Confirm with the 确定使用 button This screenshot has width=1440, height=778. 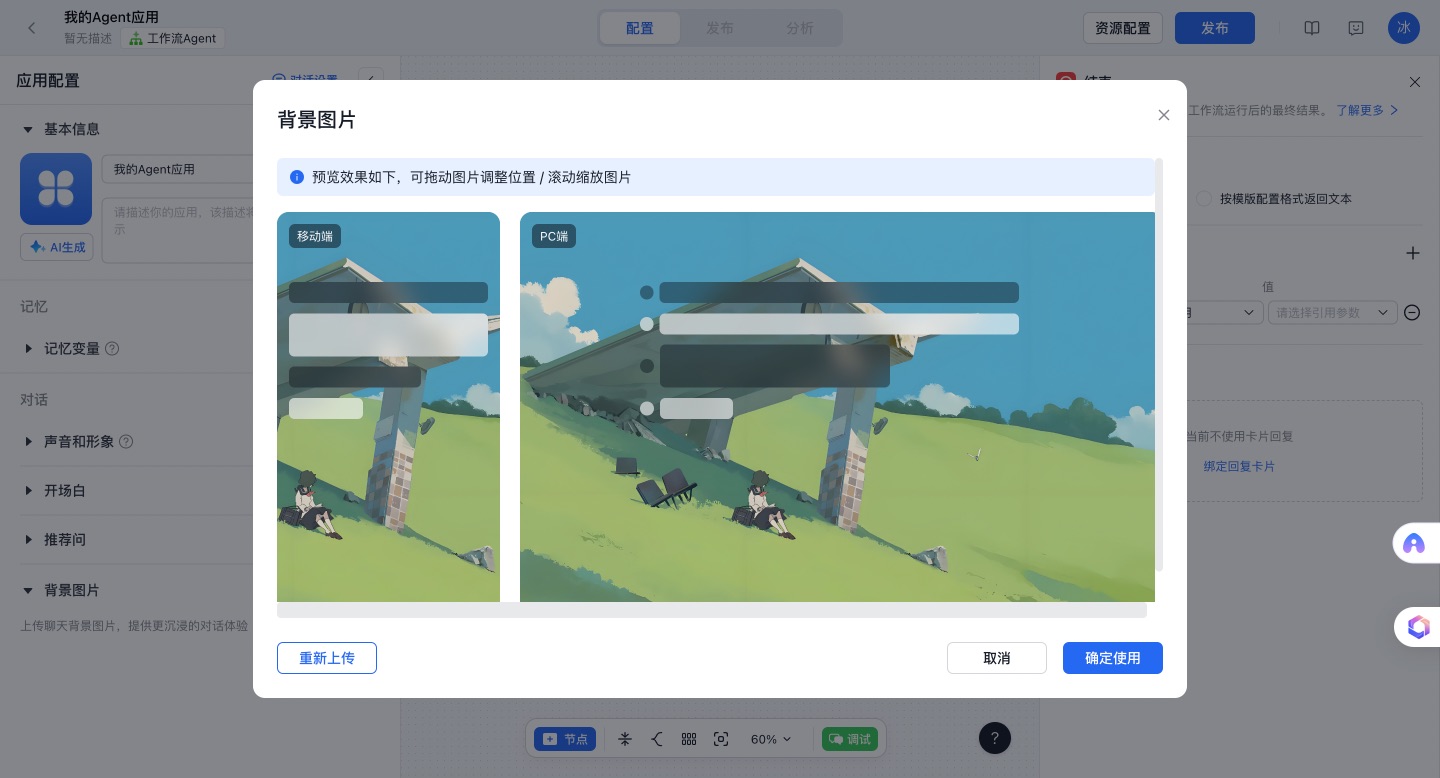pos(1113,658)
